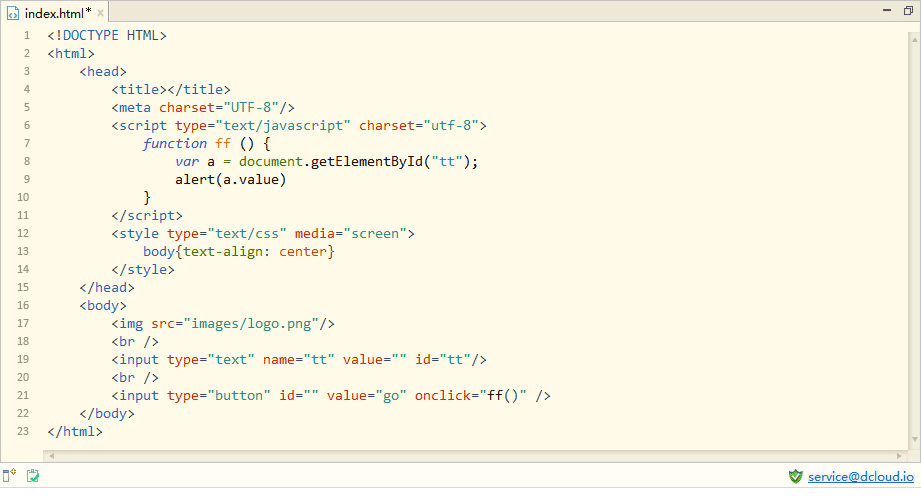Click the charset="UTF-8" meta line

point(203,108)
